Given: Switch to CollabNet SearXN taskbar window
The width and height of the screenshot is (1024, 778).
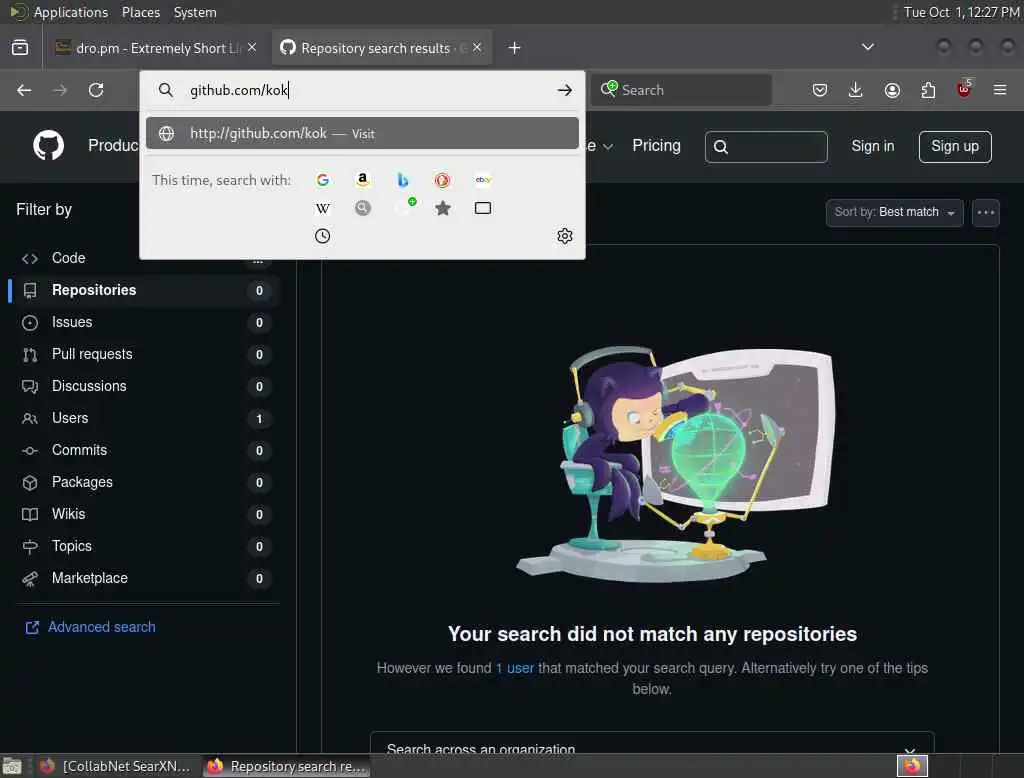Looking at the screenshot, I should click(x=115, y=766).
